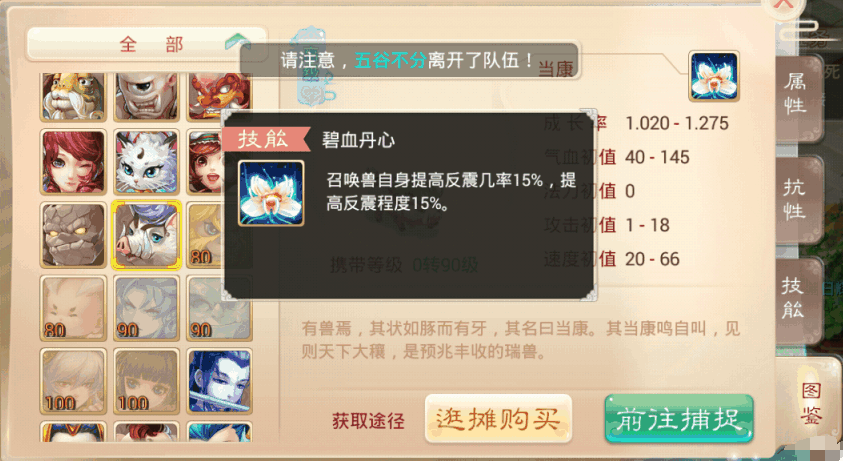Expand the 全部 filter dropdown
The image size is (843, 461).
point(146,43)
